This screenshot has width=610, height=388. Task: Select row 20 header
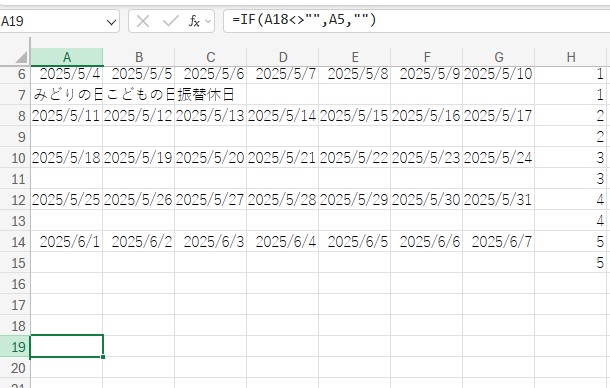point(16,368)
